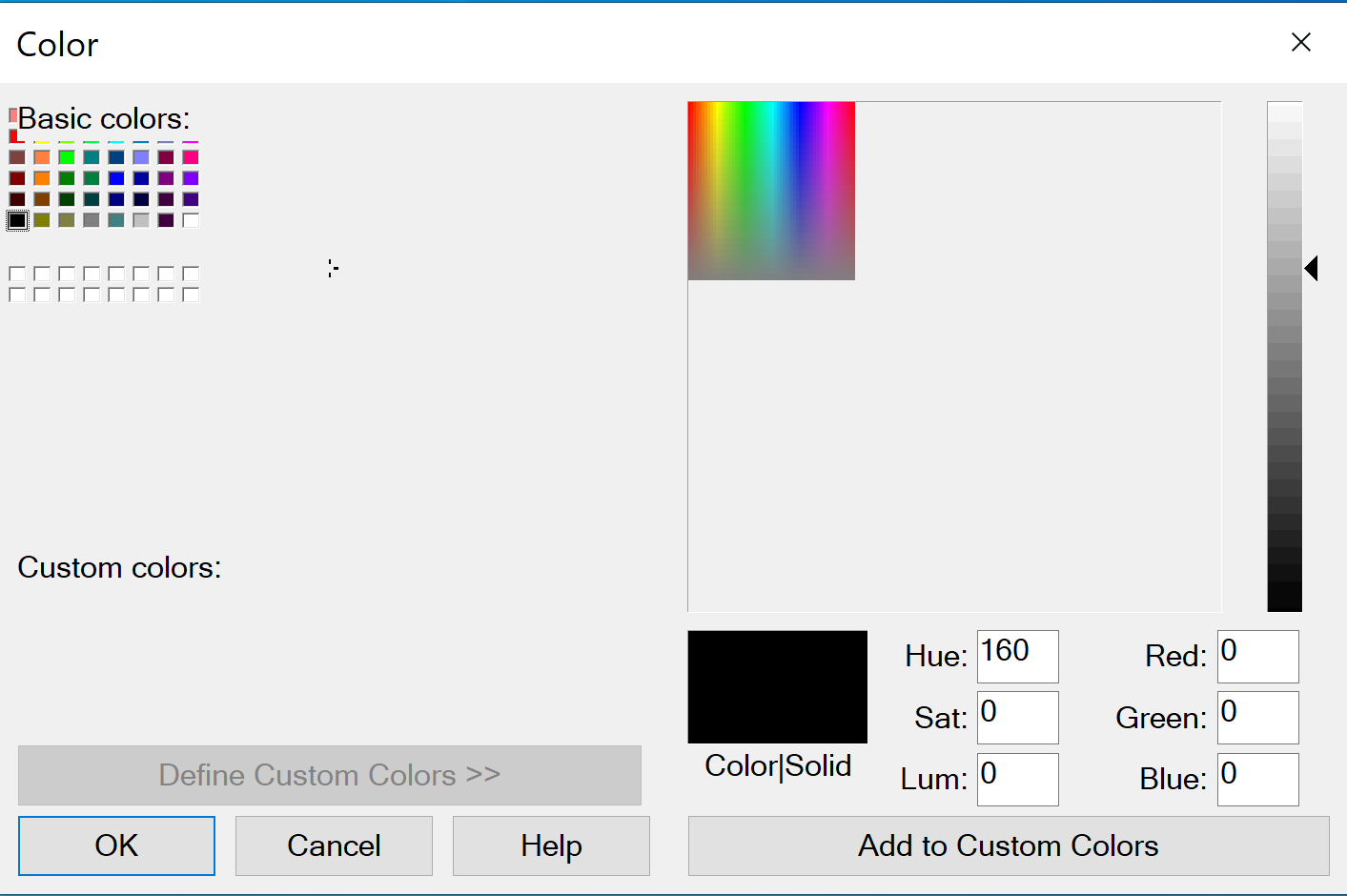
Task: Select the pure blue basic color
Action: (x=116, y=178)
